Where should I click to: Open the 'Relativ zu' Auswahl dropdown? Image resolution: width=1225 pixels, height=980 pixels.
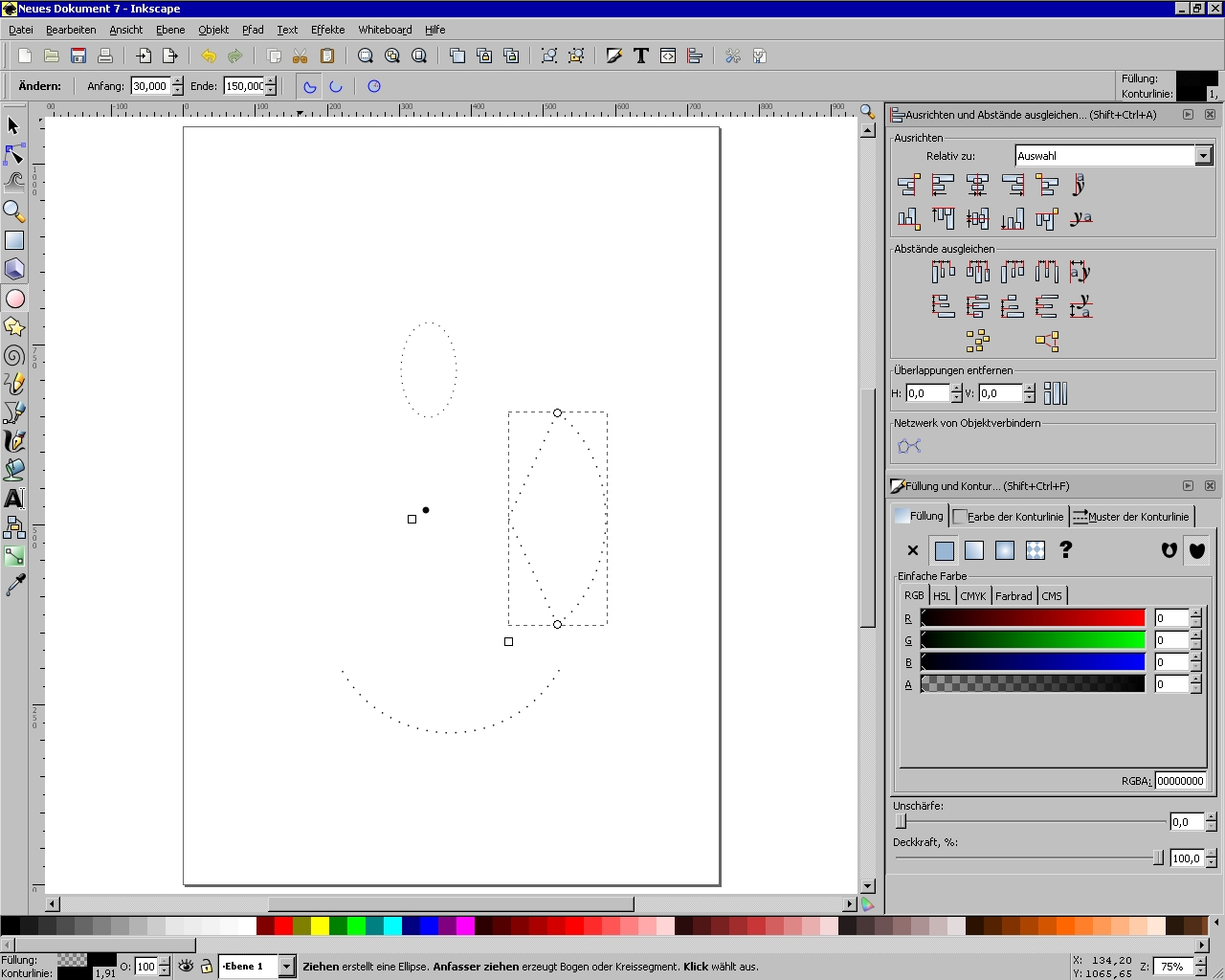pos(1203,156)
